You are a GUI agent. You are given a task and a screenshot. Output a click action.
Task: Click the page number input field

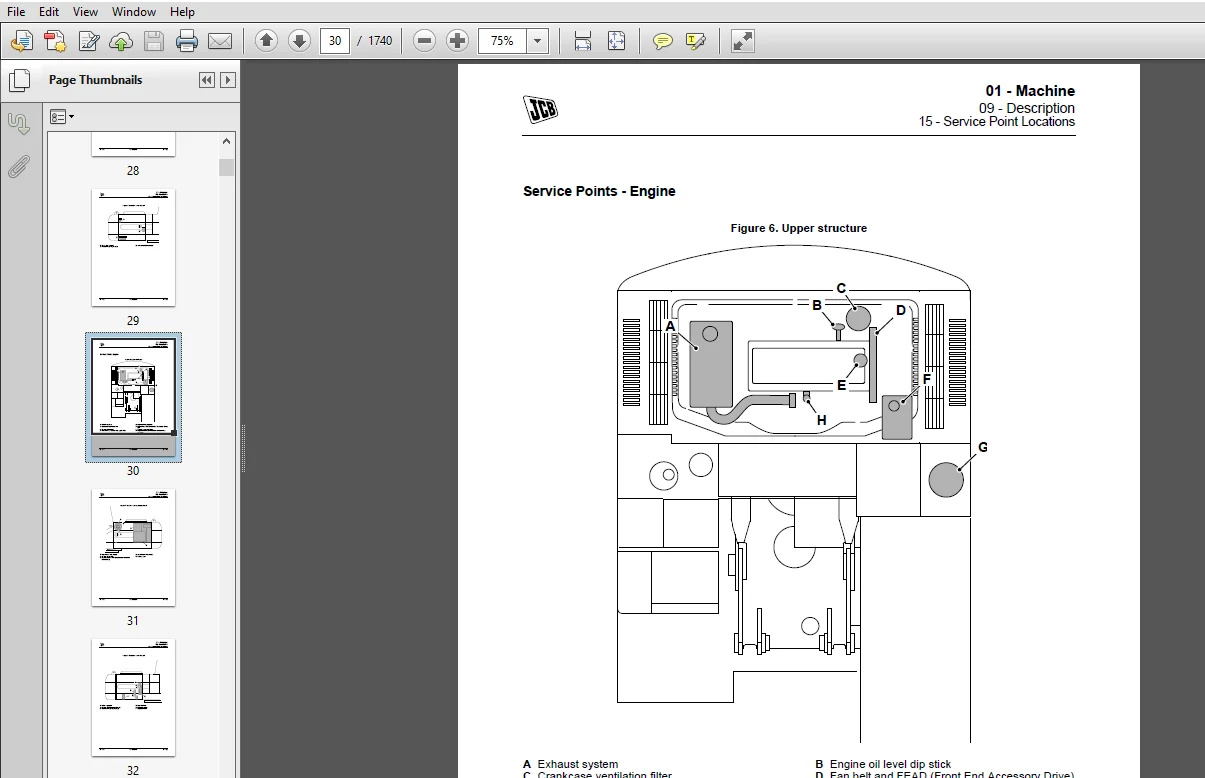(x=335, y=41)
